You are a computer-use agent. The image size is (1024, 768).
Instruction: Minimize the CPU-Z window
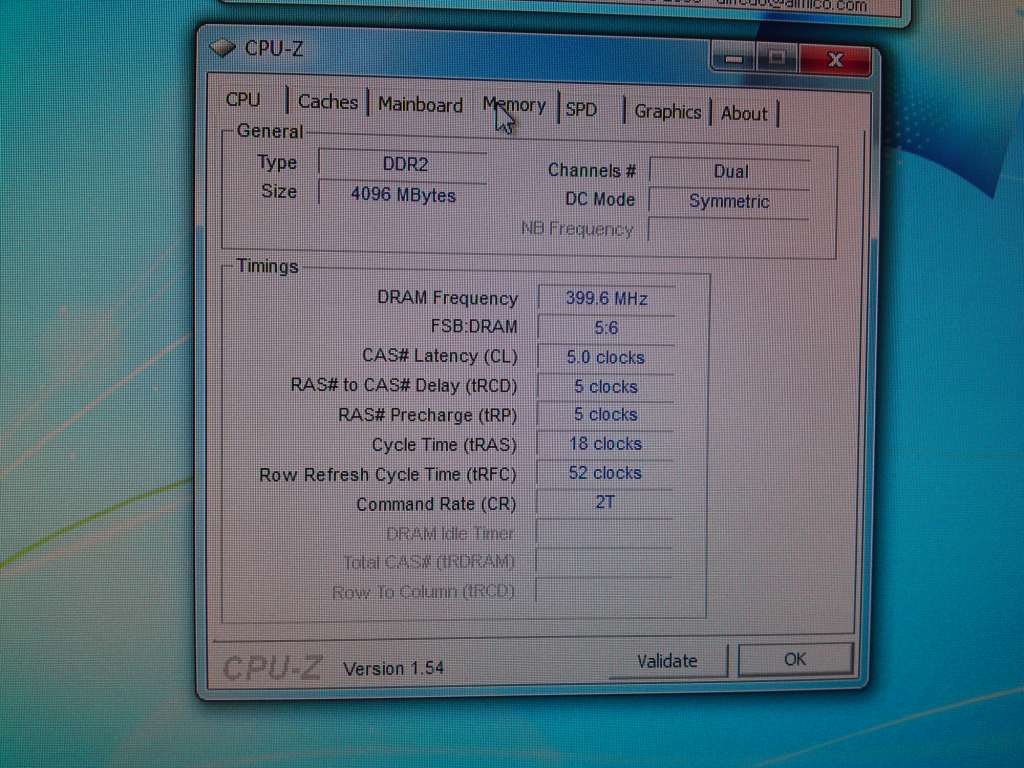click(733, 59)
